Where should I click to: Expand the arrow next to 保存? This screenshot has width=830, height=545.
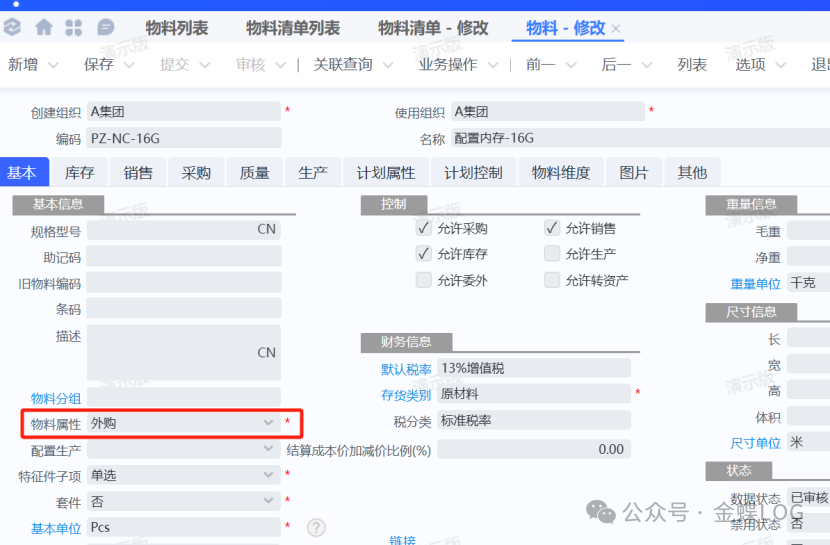click(129, 65)
